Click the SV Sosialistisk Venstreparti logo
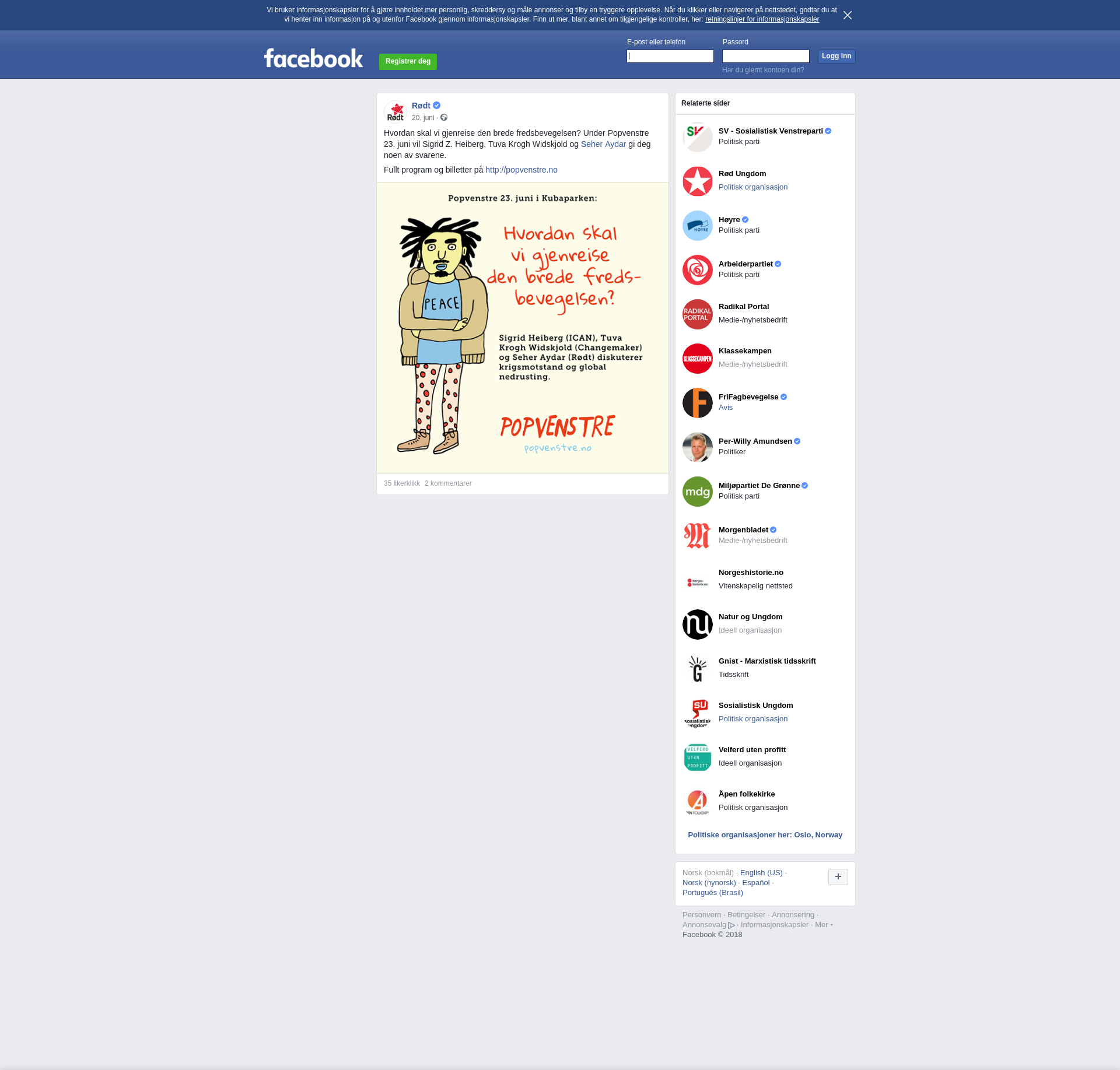The width and height of the screenshot is (1120, 1070). tap(698, 137)
